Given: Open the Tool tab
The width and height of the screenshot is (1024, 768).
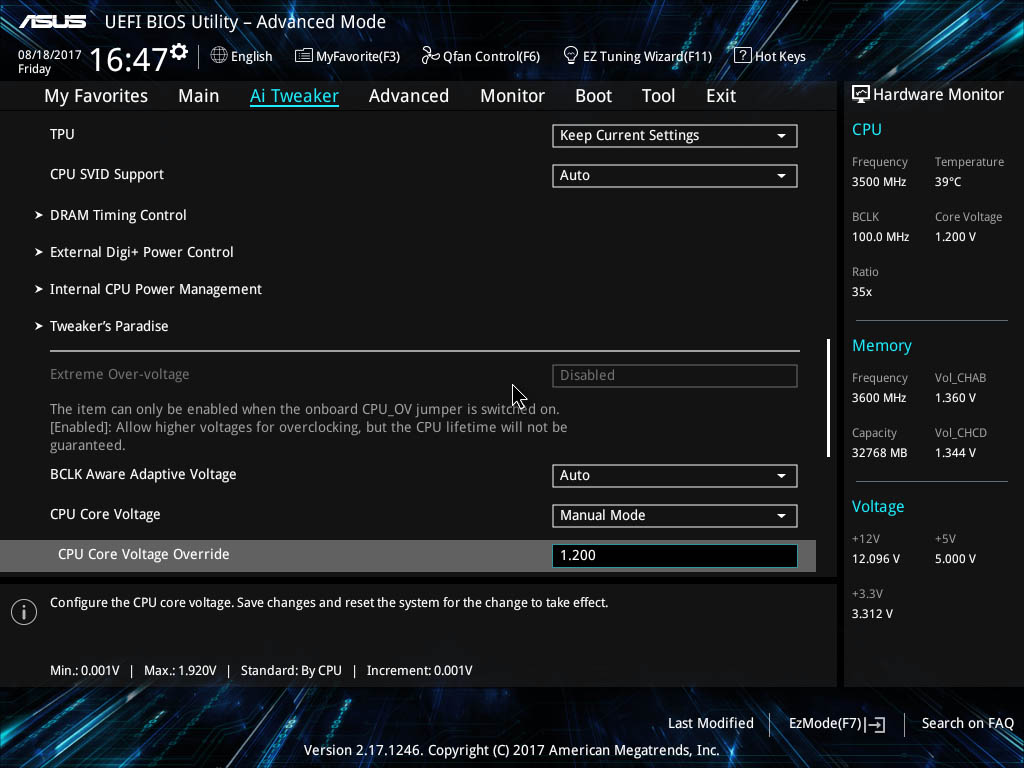Looking at the screenshot, I should (658, 96).
